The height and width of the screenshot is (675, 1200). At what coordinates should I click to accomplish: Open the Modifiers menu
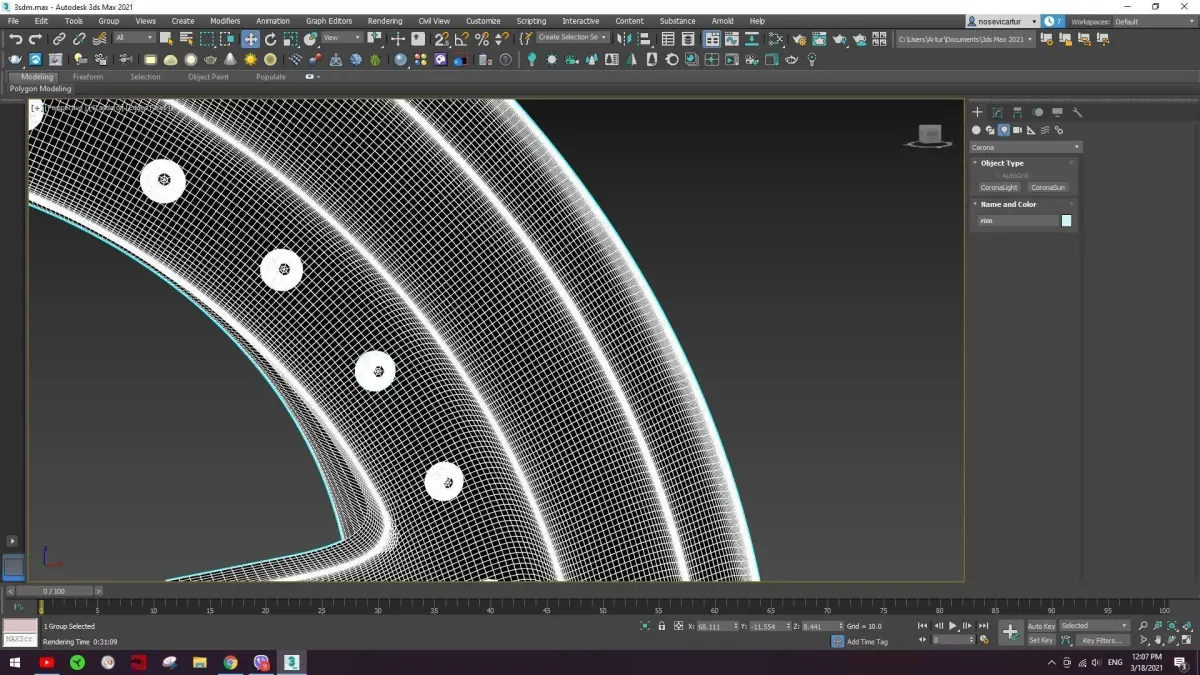pyautogui.click(x=224, y=21)
